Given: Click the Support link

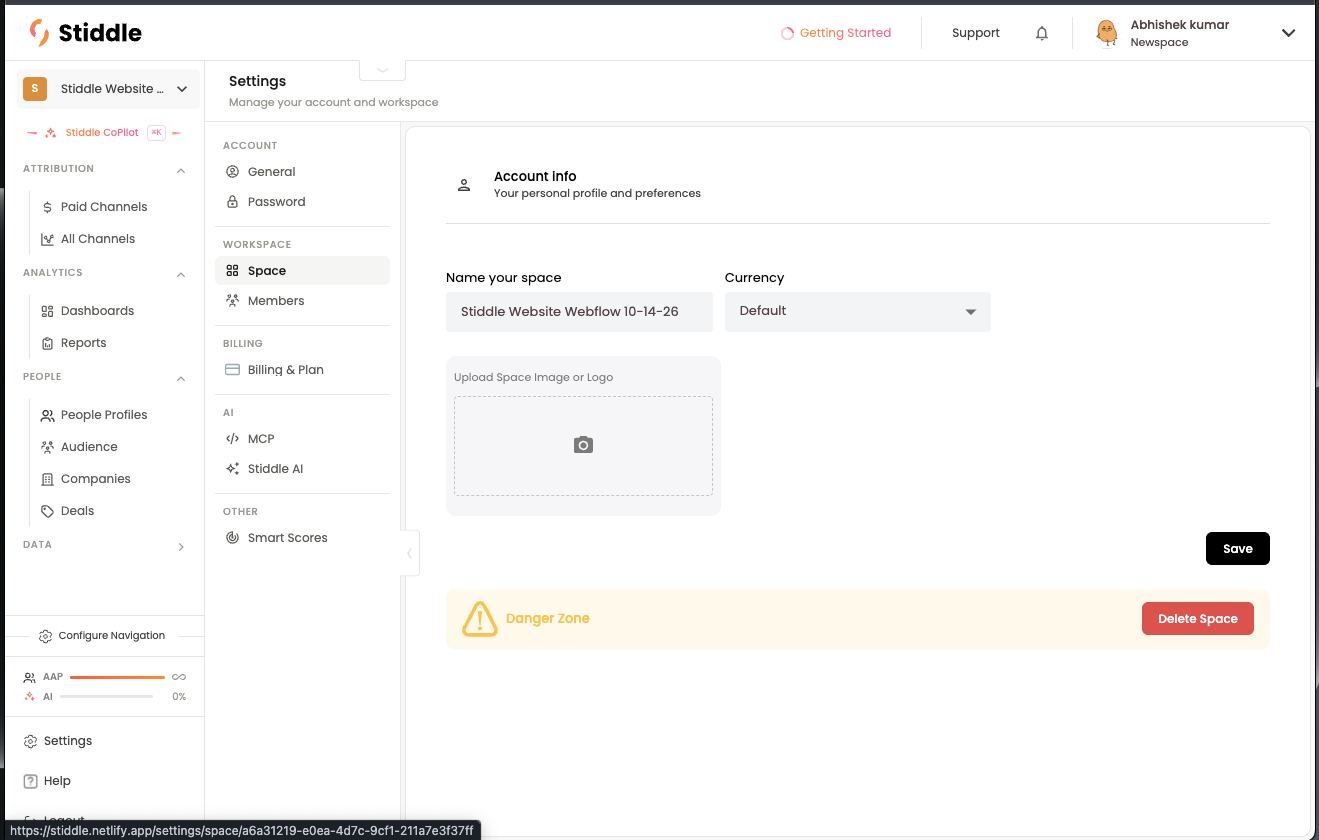Looking at the screenshot, I should point(976,33).
